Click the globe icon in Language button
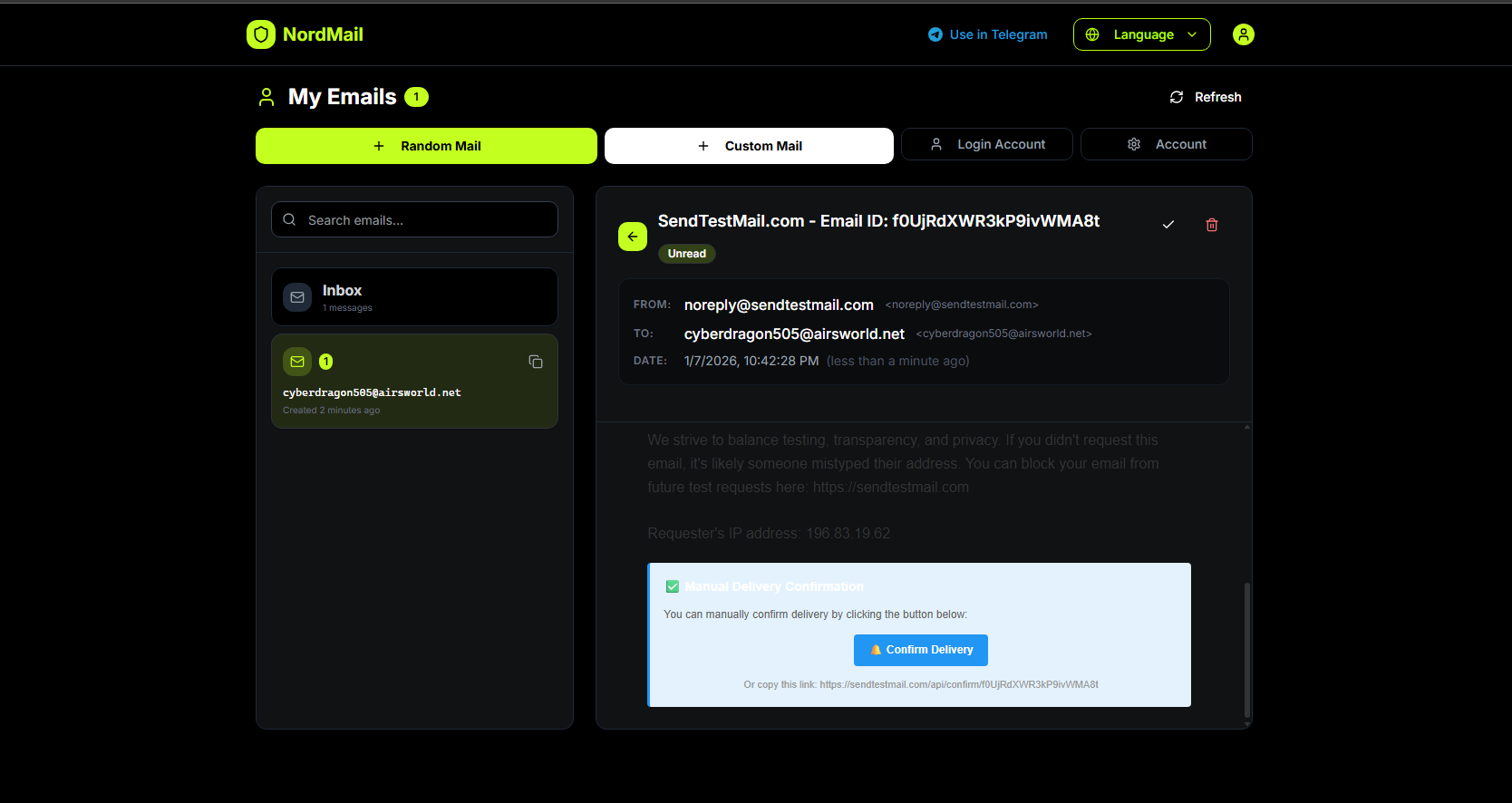1512x803 pixels. coord(1092,34)
